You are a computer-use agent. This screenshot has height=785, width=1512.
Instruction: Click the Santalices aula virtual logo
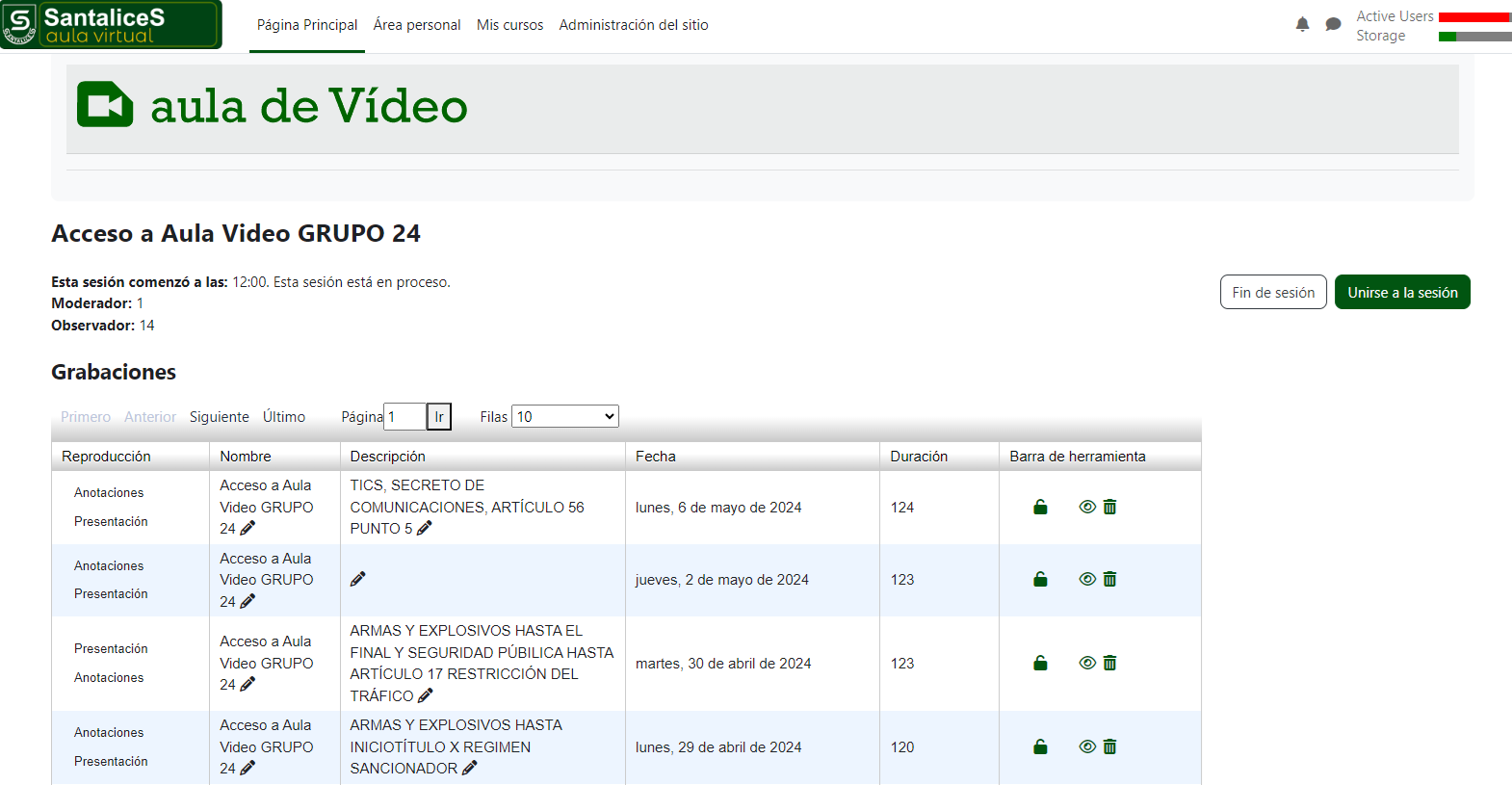click(111, 25)
